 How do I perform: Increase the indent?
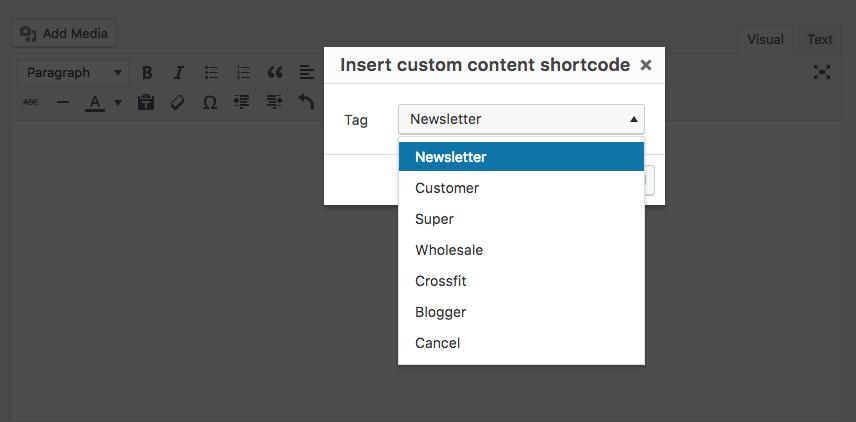point(274,102)
